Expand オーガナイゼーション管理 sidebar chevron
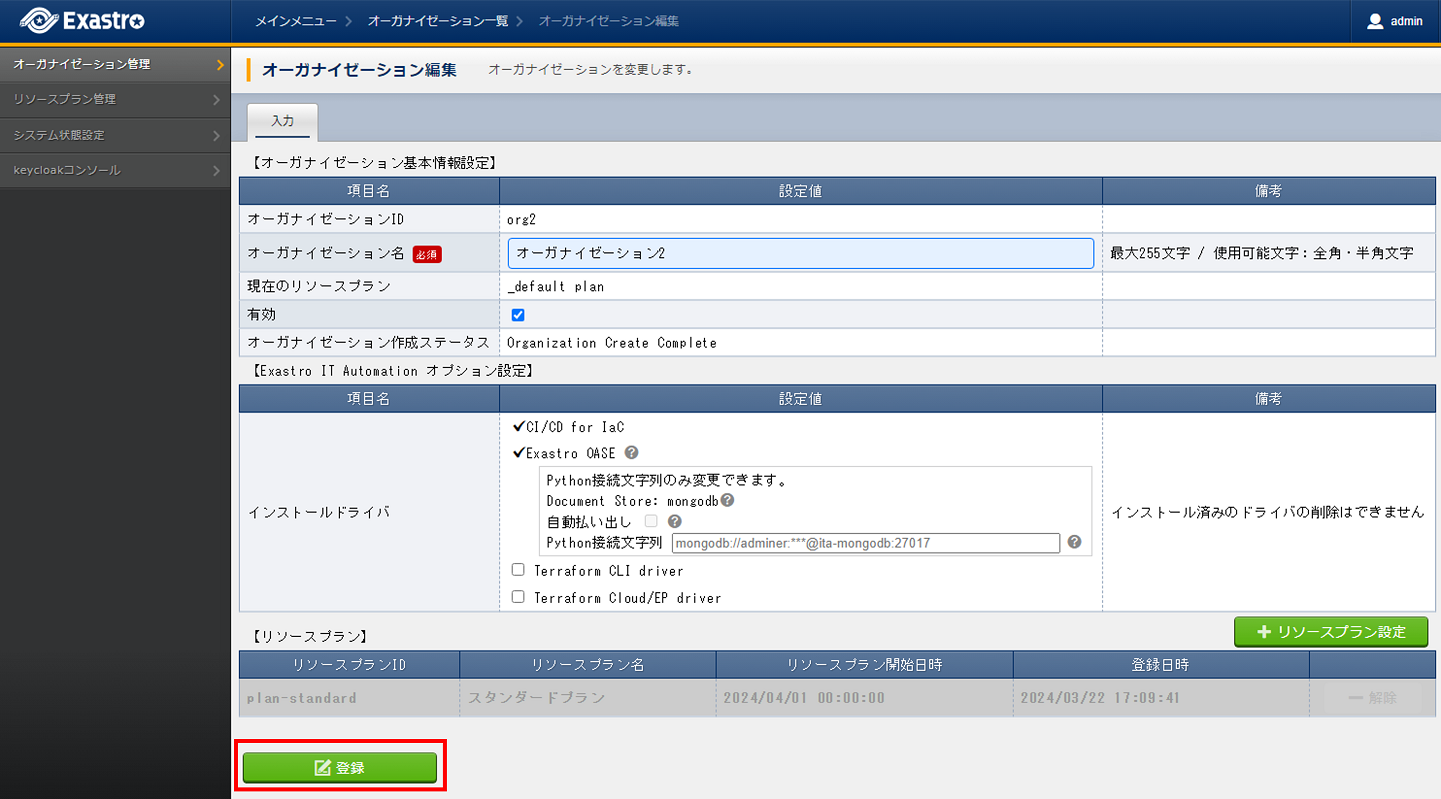The image size is (1441, 799). (x=219, y=64)
